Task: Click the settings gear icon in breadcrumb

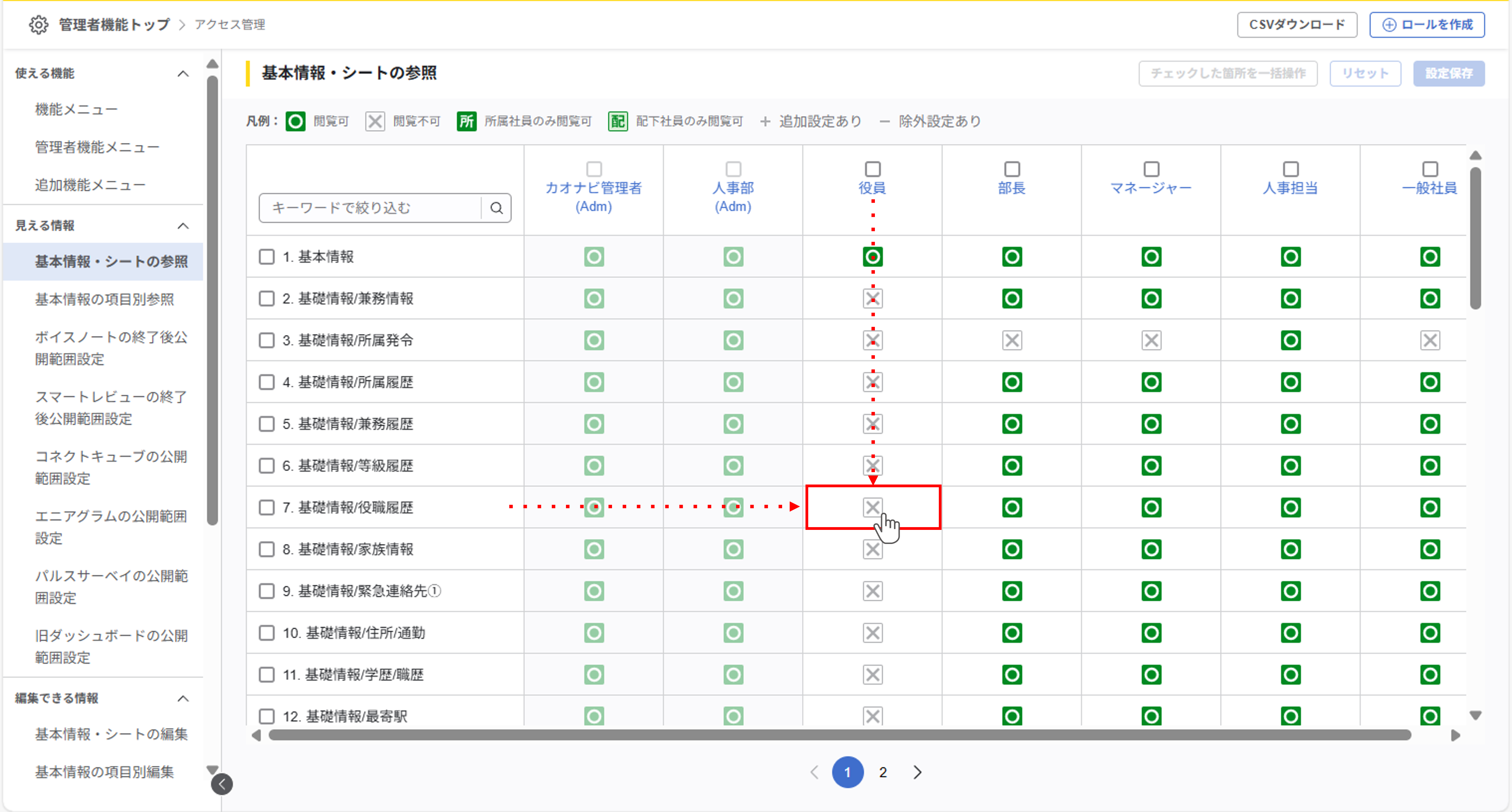Action: tap(39, 25)
